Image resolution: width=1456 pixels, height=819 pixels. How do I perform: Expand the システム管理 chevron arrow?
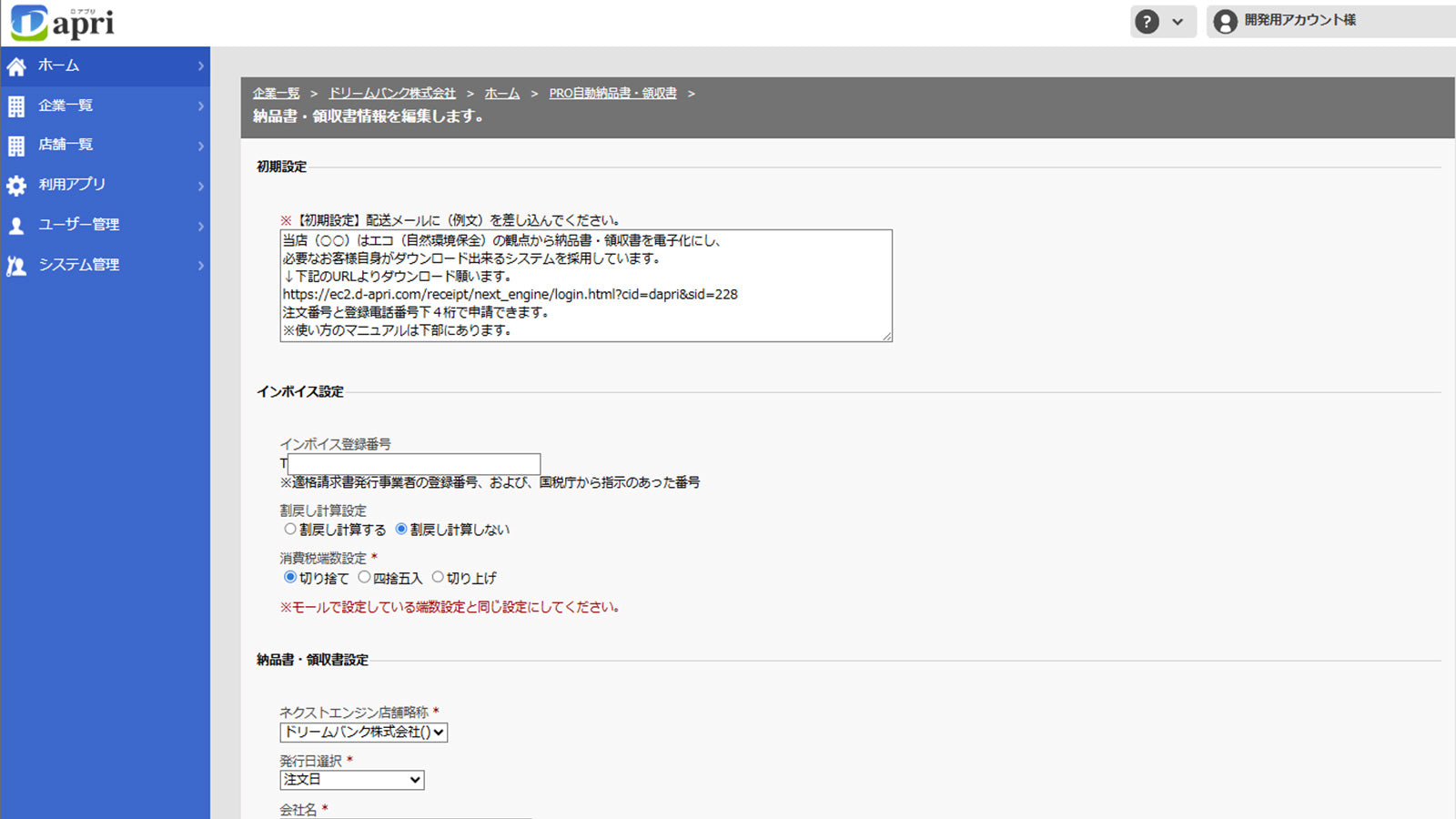201,266
